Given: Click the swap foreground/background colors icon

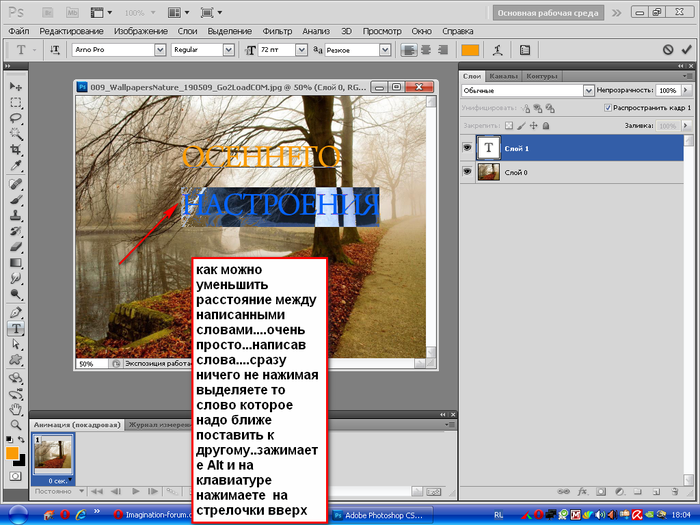Looking at the screenshot, I should (21, 439).
